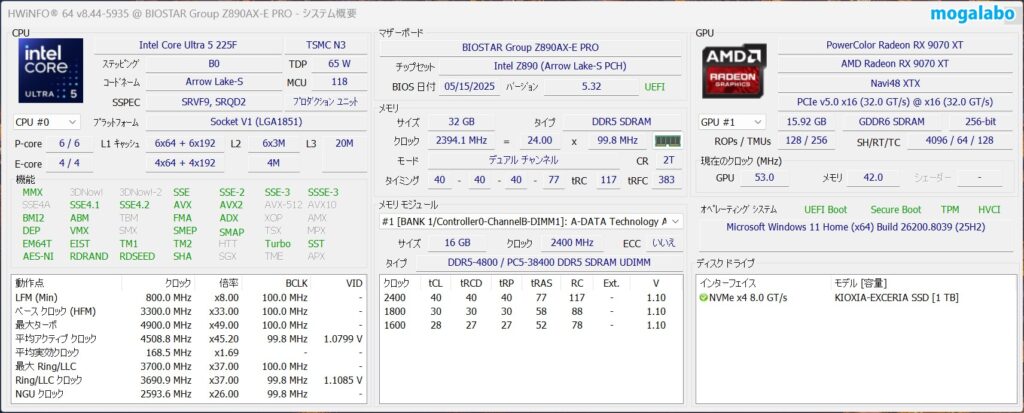The width and height of the screenshot is (1024, 413).
Task: Open the CPU #0 selector dropdown
Action: click(x=47, y=122)
